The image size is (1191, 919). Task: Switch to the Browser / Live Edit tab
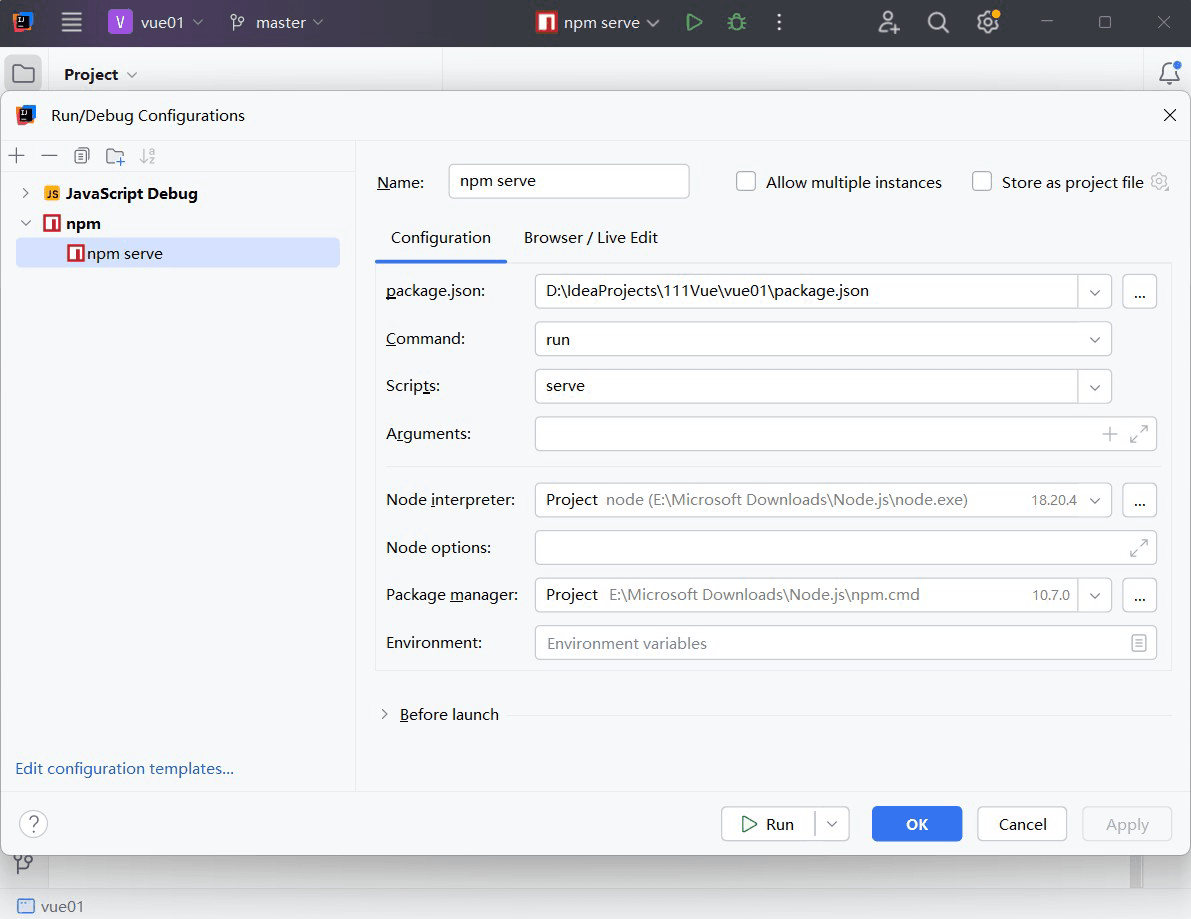coord(590,238)
